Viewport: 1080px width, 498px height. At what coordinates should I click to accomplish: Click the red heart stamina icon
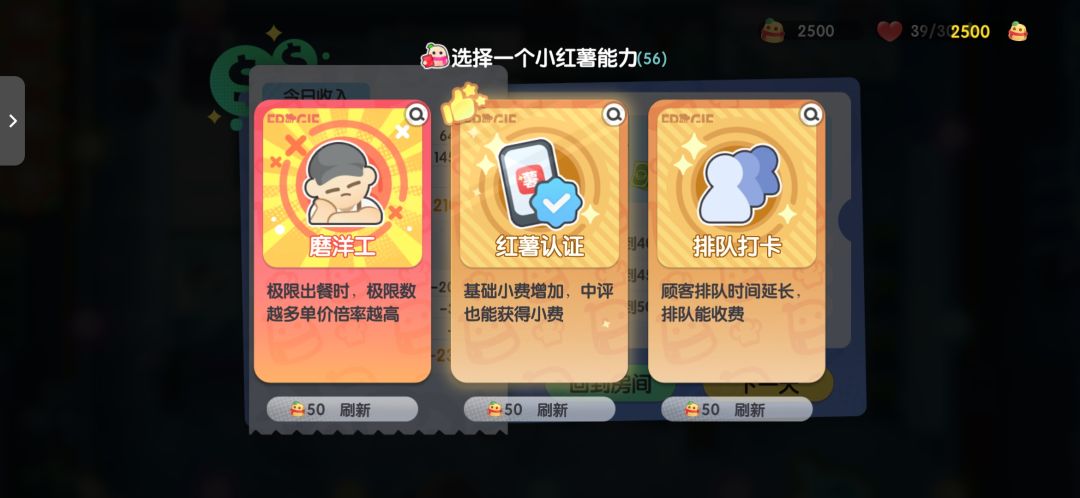890,31
